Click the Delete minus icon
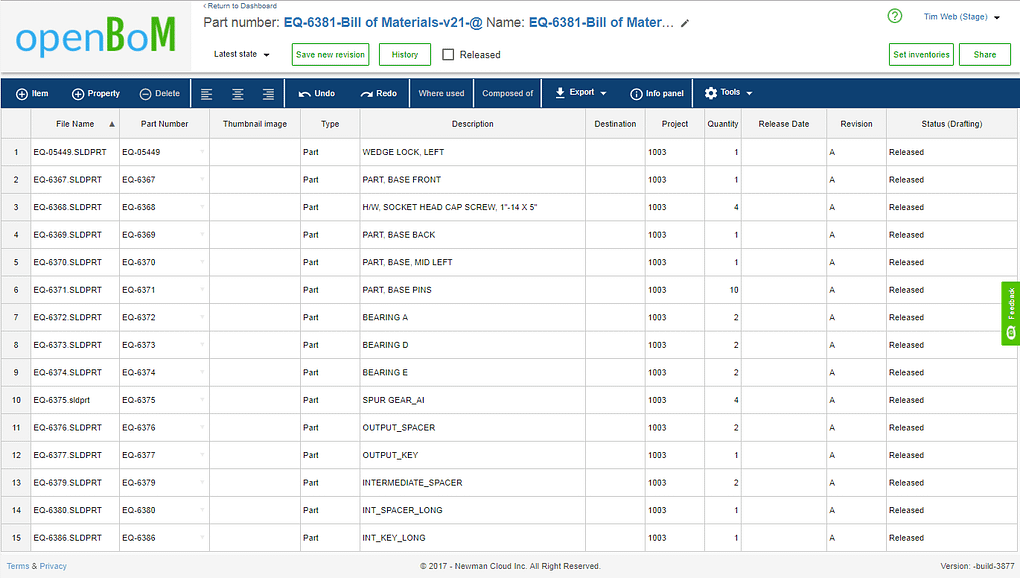The height and width of the screenshot is (578, 1020). (x=146, y=94)
